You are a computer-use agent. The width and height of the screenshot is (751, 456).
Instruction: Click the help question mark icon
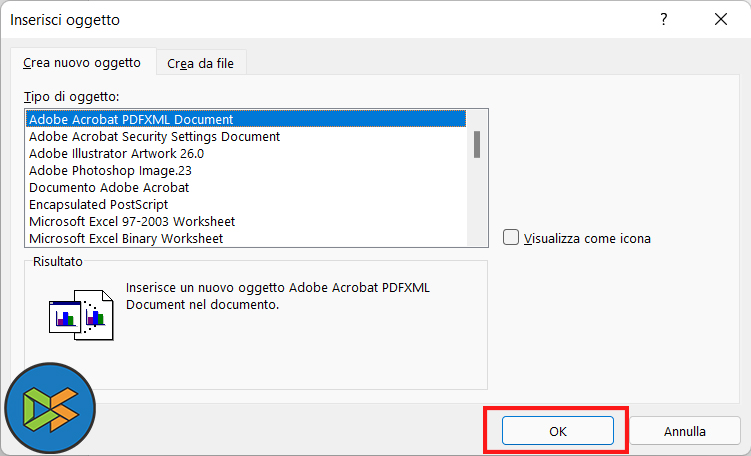664,19
